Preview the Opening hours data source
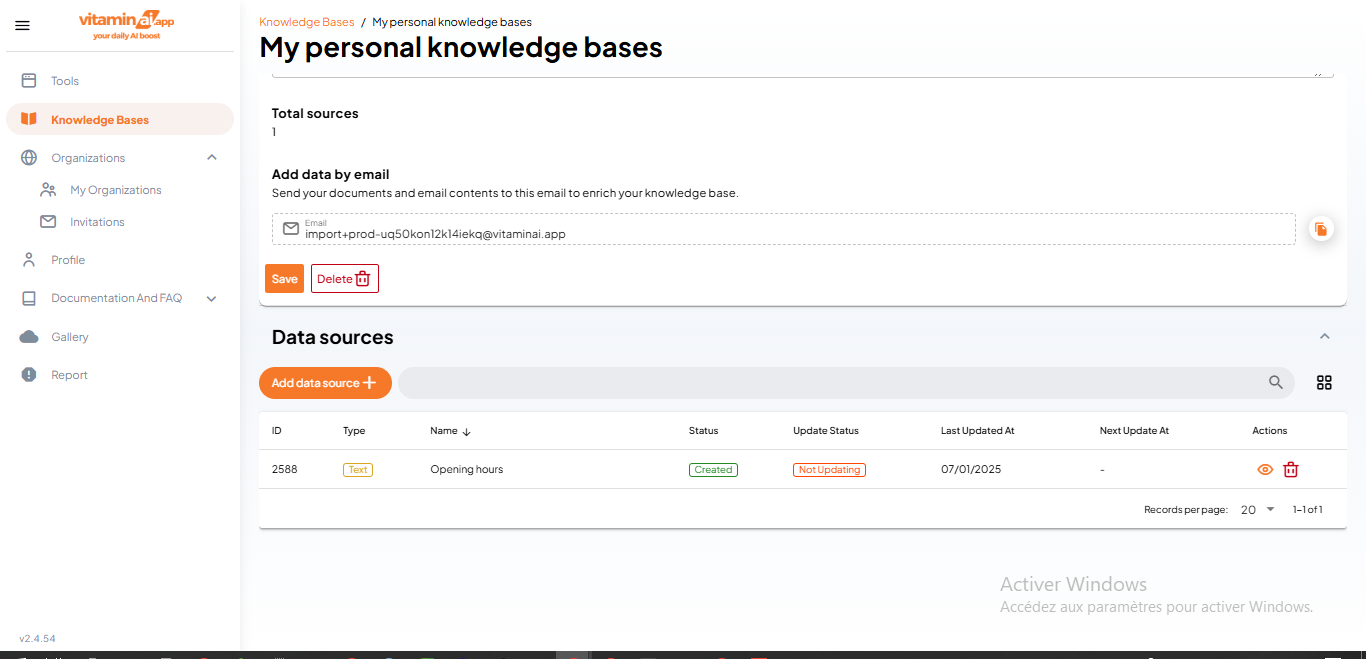Viewport: 1366px width, 659px height. (x=1265, y=469)
